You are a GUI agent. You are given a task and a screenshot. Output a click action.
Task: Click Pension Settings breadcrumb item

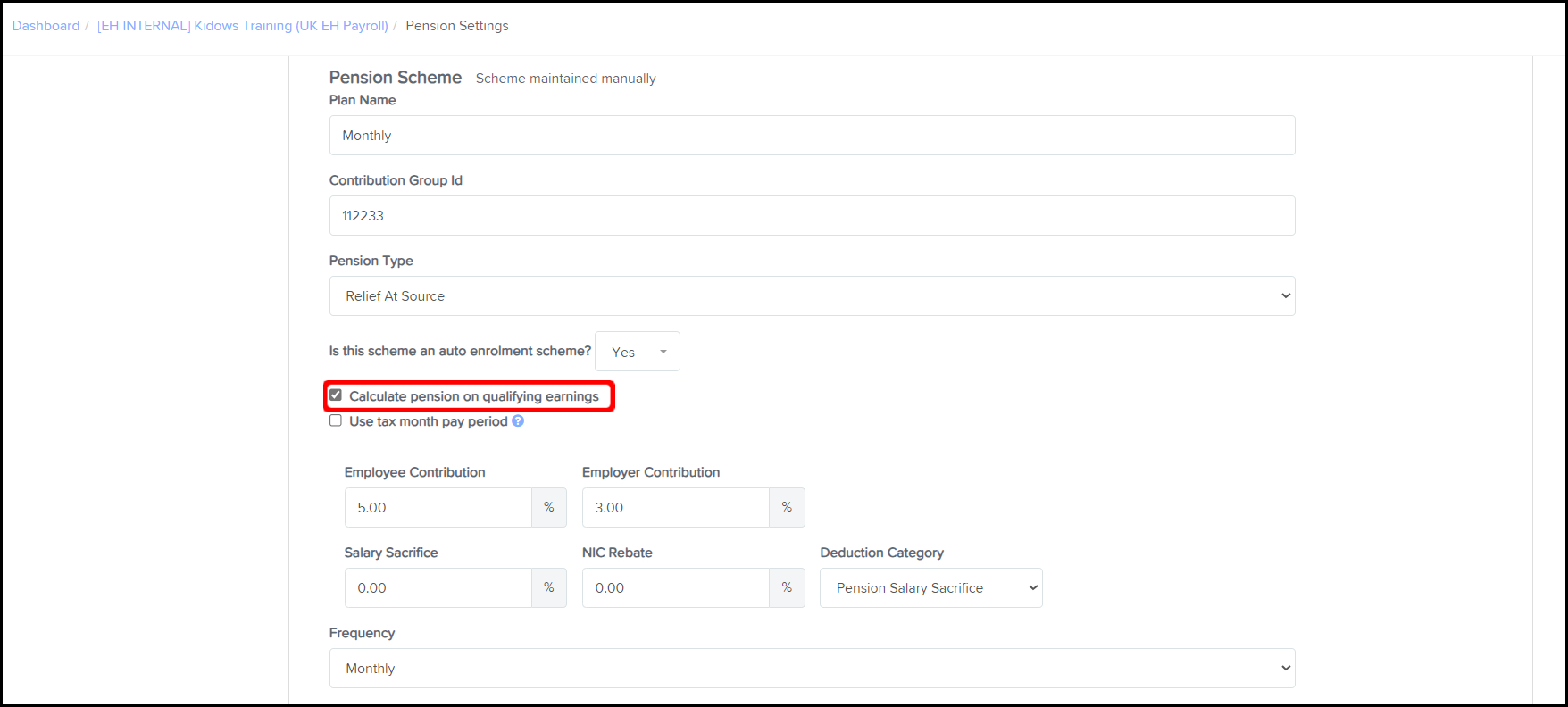coord(457,26)
